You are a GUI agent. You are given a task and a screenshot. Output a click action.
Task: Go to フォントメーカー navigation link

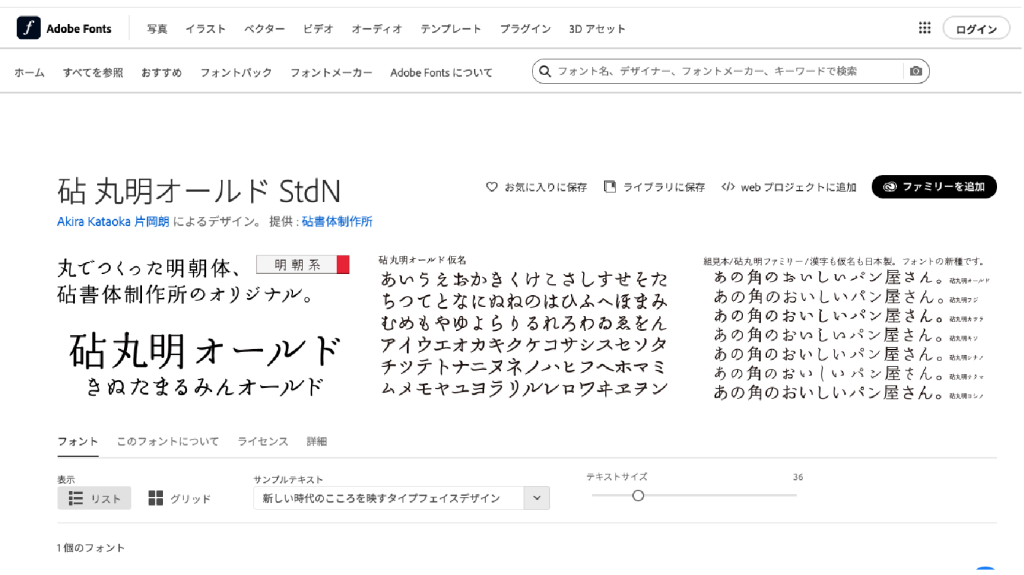tap(331, 73)
